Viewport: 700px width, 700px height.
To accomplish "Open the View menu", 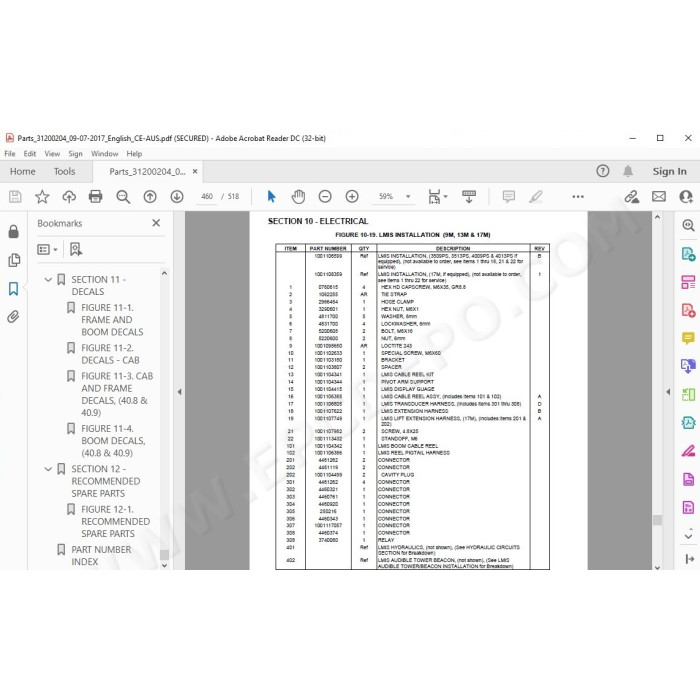I will click(x=52, y=154).
